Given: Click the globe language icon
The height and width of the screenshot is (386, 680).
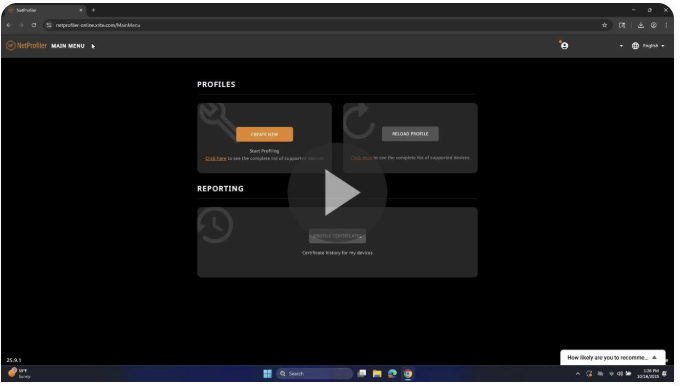Looking at the screenshot, I should click(635, 46).
